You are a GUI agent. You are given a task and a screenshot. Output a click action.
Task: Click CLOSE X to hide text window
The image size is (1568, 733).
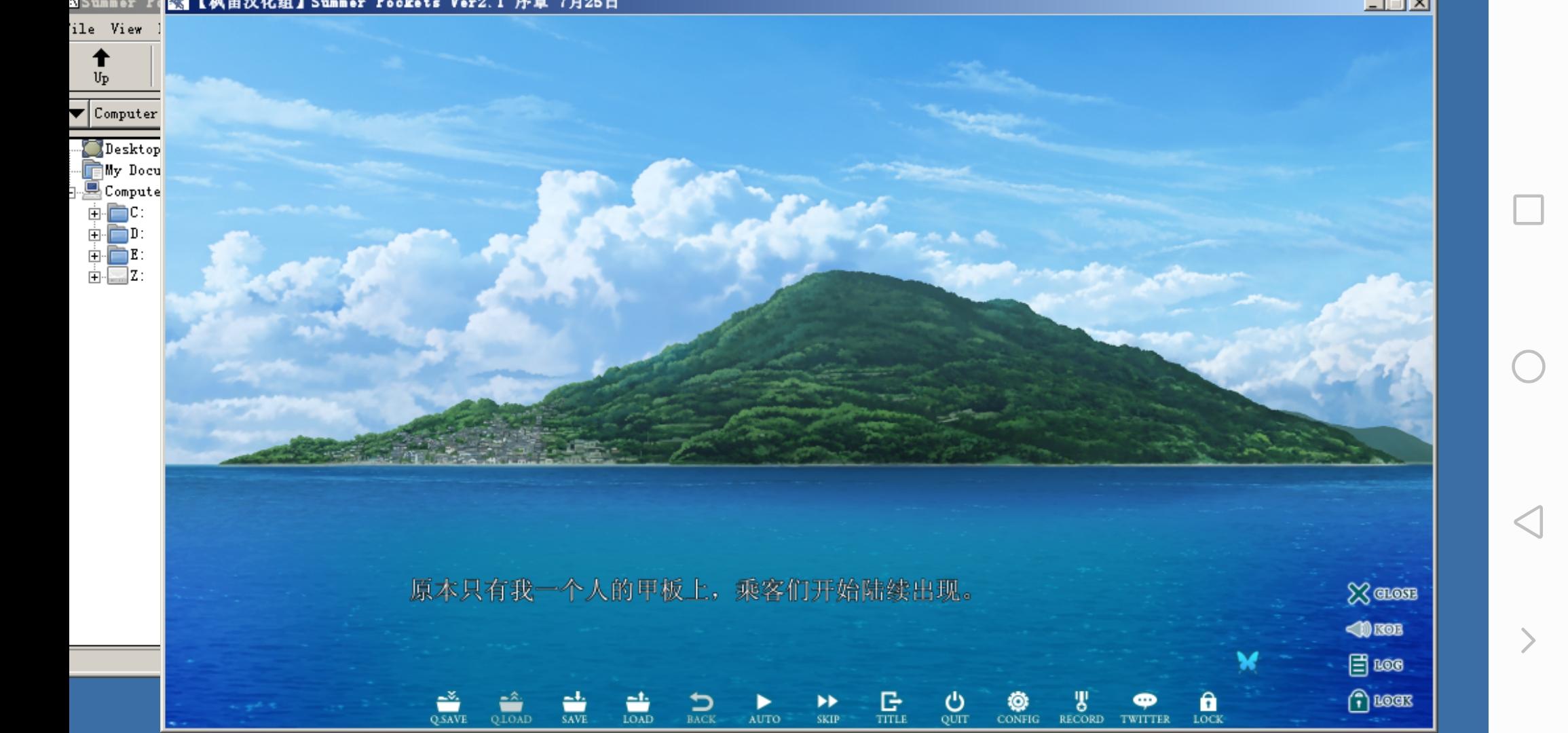coord(1382,594)
